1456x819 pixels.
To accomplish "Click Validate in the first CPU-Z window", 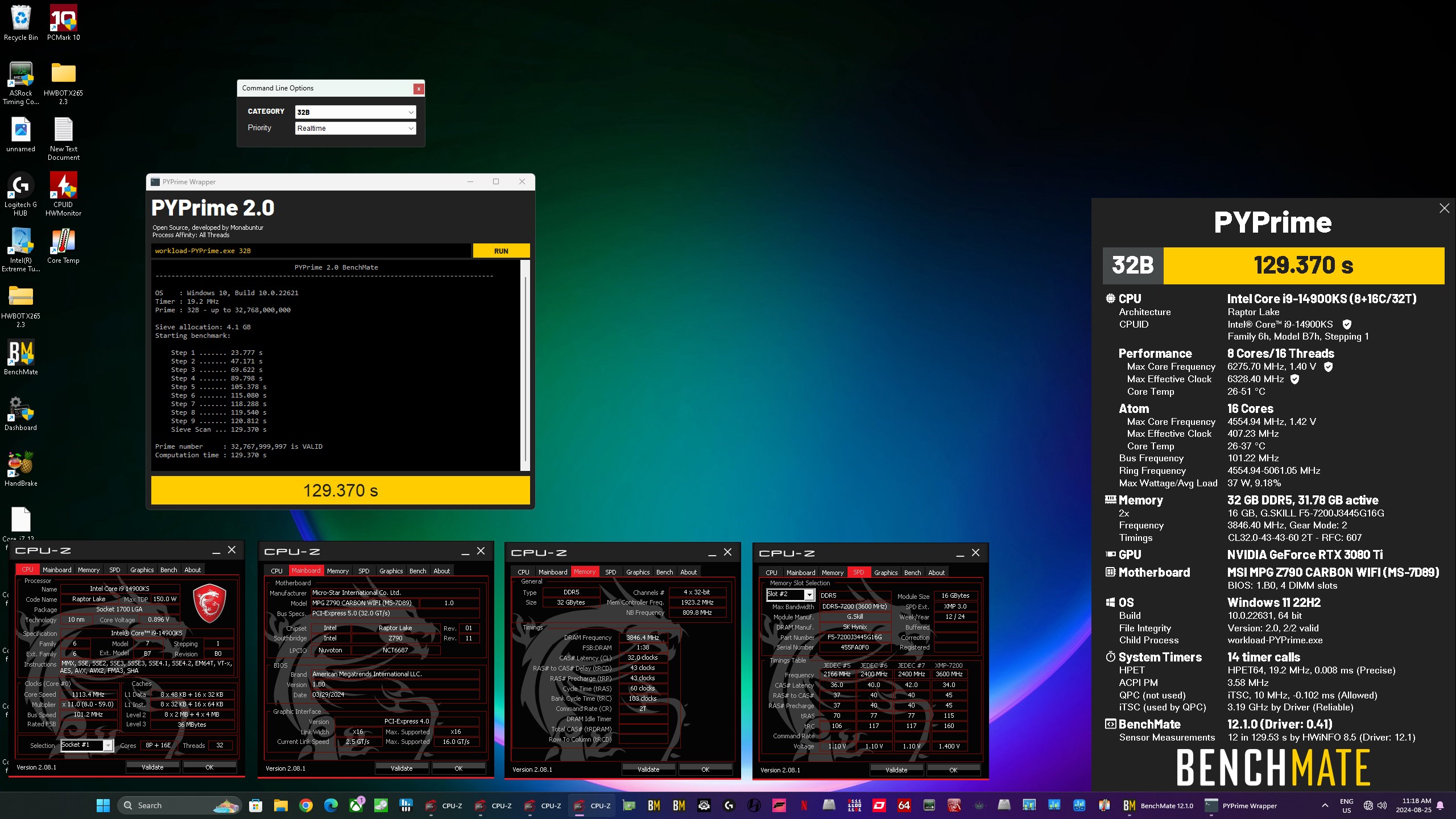I will coord(152,767).
